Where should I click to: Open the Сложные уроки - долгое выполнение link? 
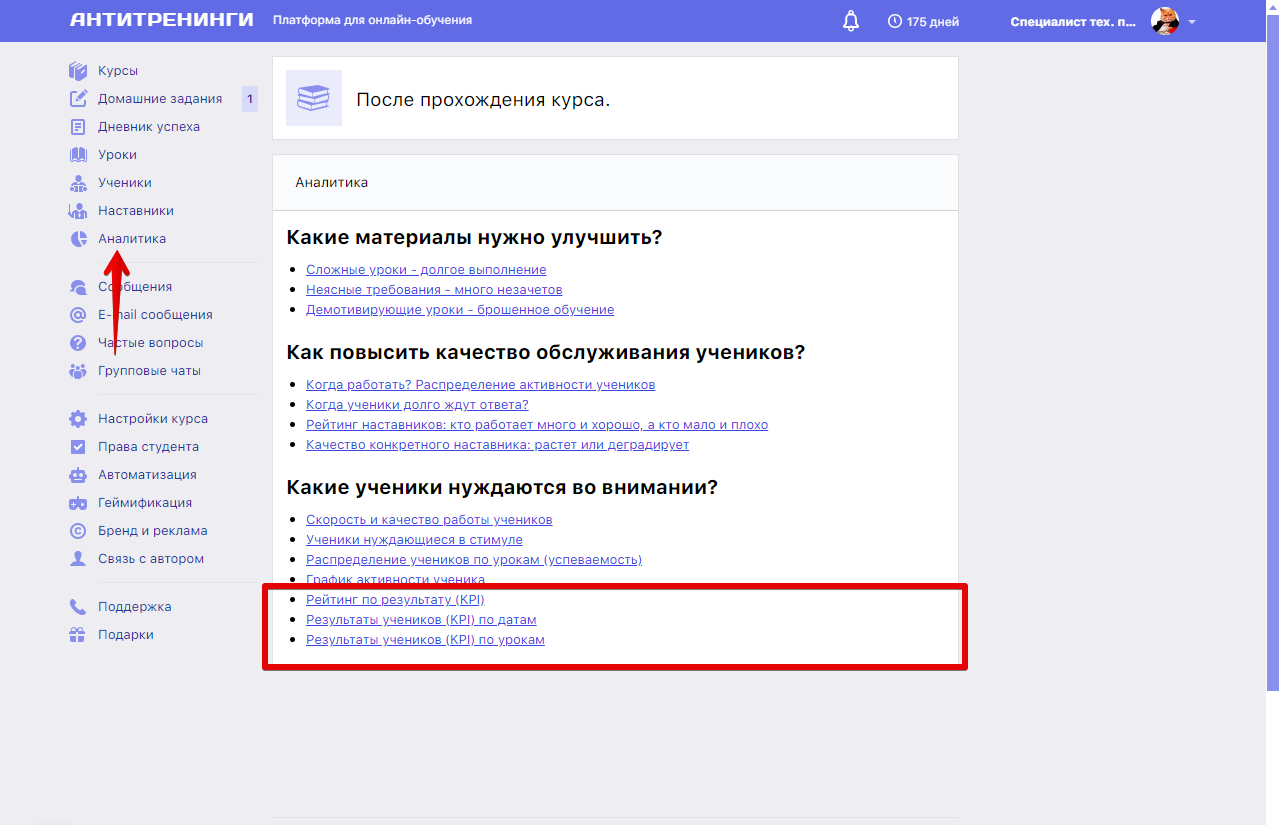tap(425, 269)
